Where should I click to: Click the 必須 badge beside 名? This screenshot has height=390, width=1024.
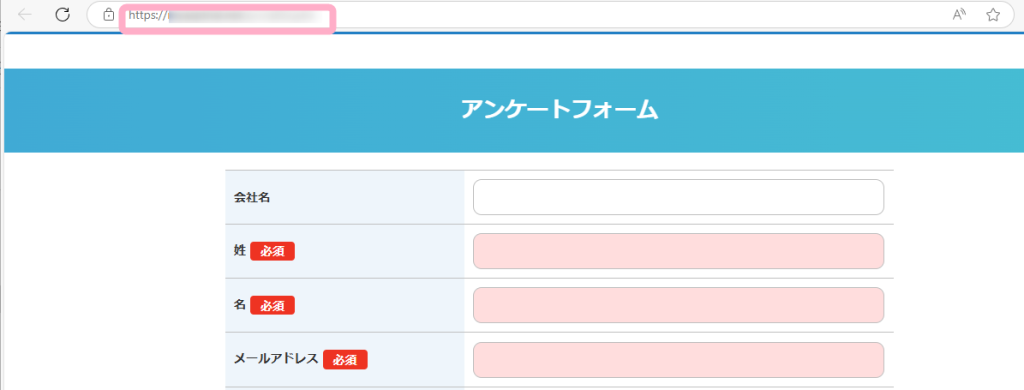272,305
